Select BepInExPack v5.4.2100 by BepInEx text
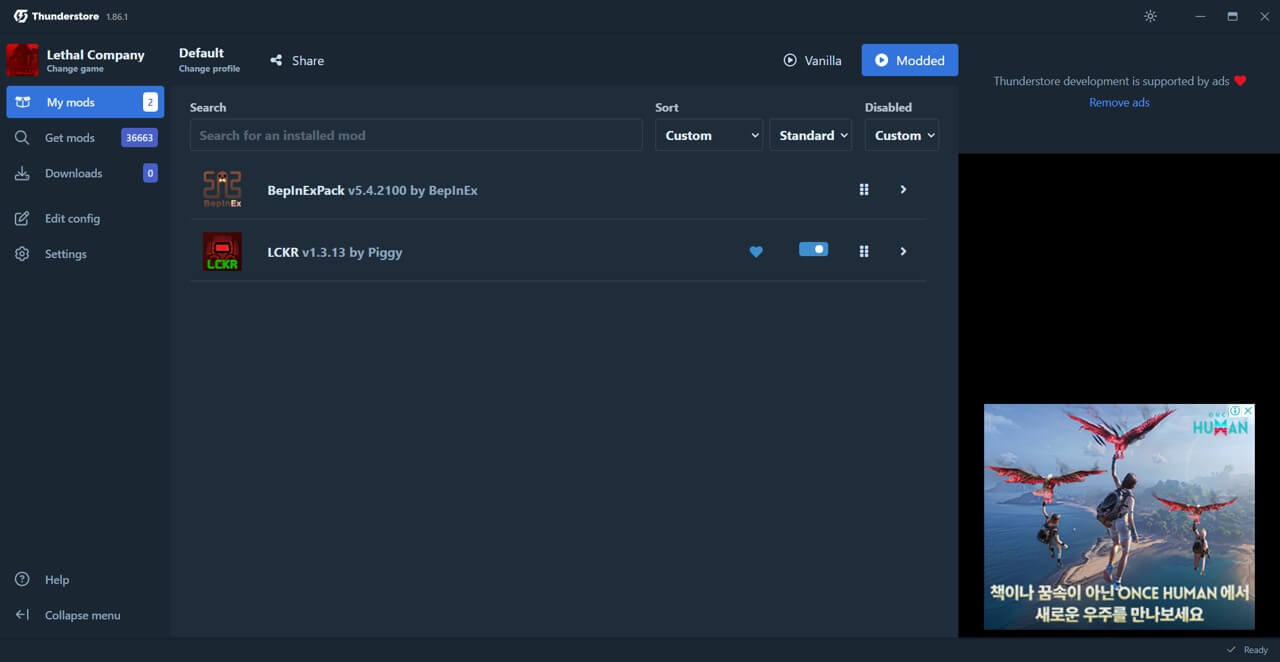Image resolution: width=1280 pixels, height=662 pixels. coord(373,190)
